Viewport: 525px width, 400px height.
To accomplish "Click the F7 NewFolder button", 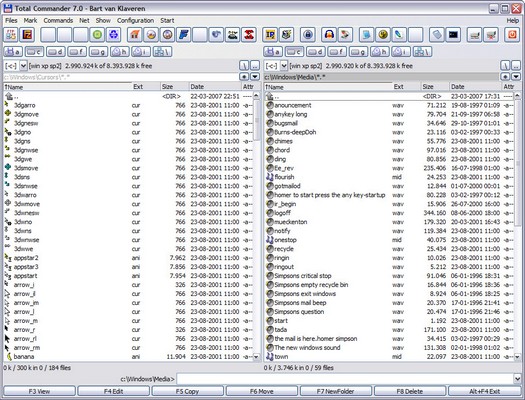I will click(336, 391).
